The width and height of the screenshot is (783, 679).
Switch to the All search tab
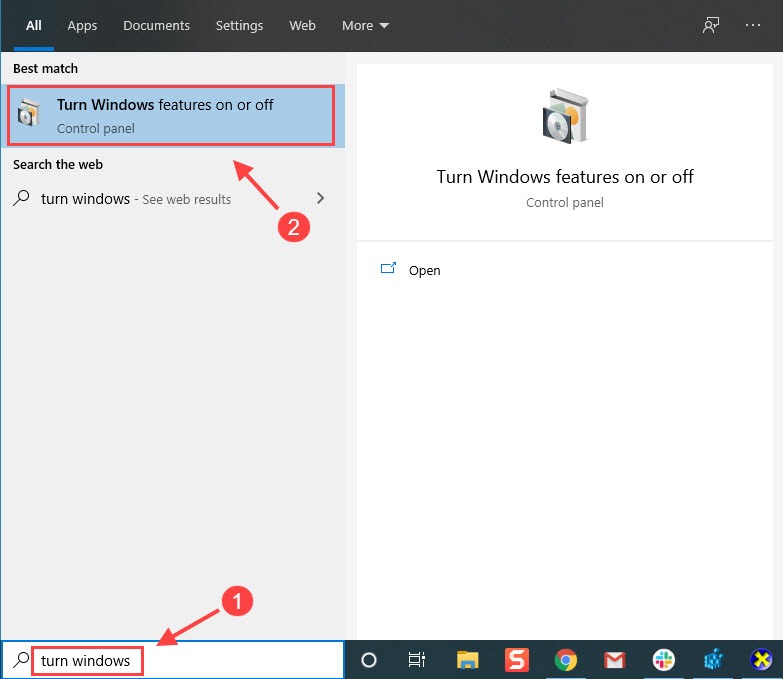coord(33,25)
